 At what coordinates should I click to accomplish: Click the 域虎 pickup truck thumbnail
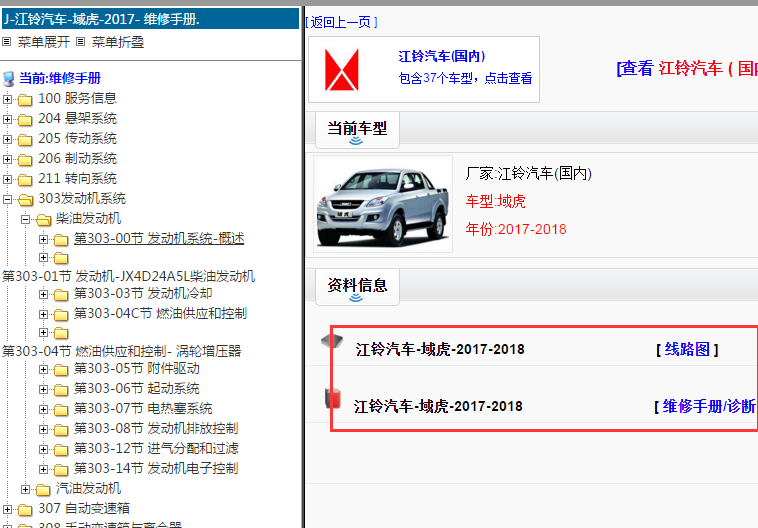pyautogui.click(x=383, y=204)
